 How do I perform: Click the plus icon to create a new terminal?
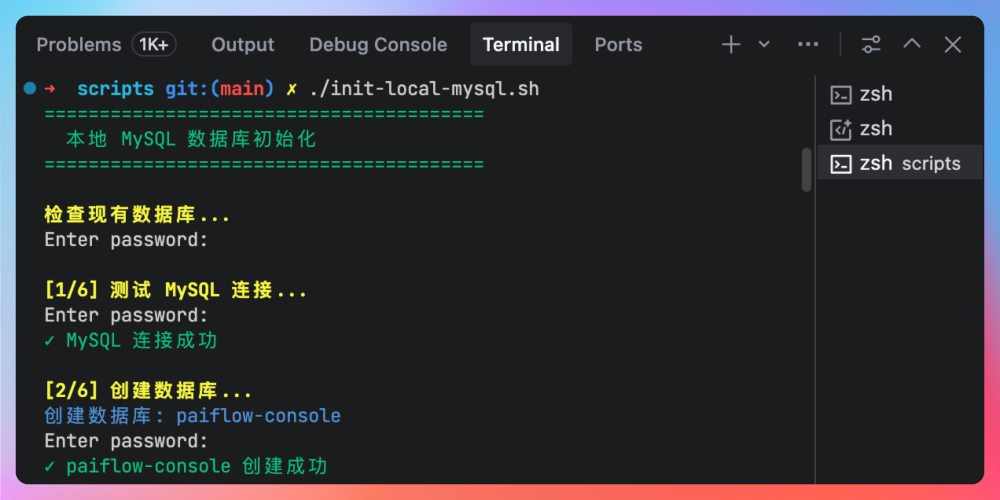pos(731,45)
